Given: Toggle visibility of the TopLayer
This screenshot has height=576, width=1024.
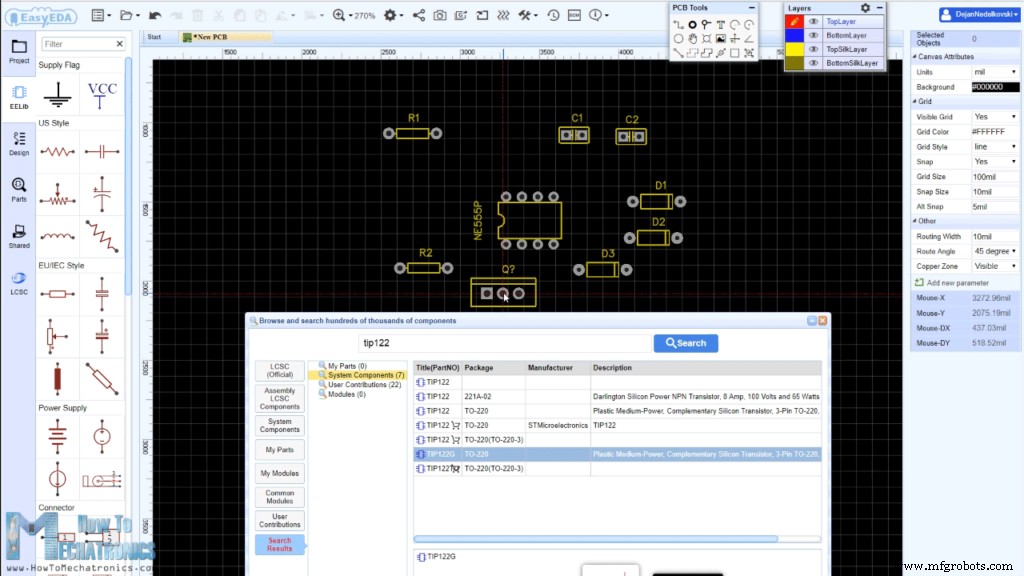Looking at the screenshot, I should point(814,21).
